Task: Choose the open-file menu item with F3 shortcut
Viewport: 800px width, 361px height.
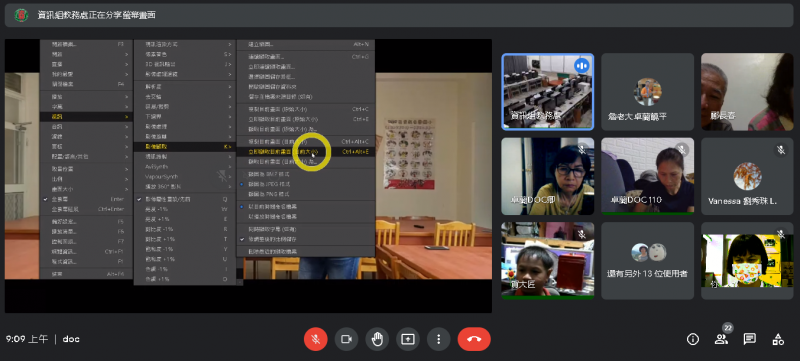Action: tap(86, 44)
